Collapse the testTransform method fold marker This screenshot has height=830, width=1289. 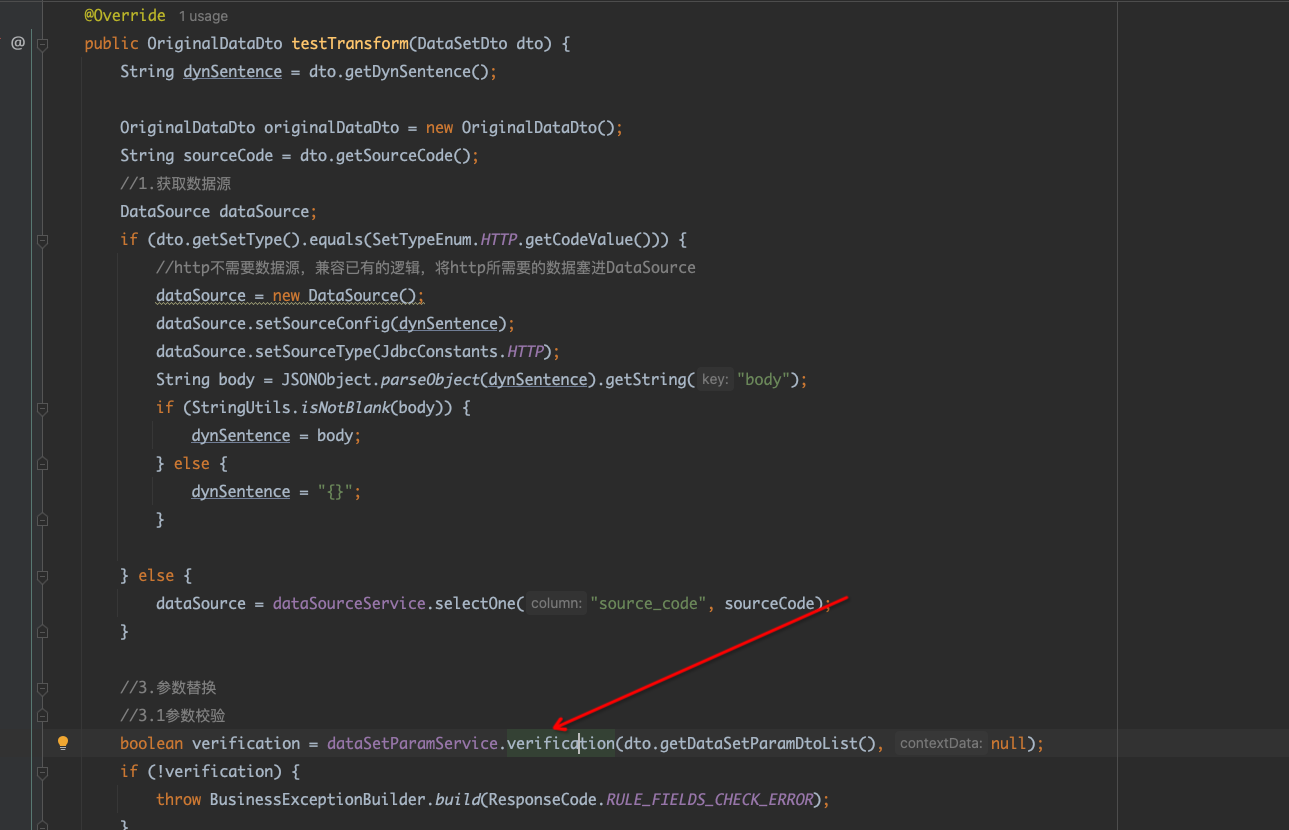(x=42, y=43)
